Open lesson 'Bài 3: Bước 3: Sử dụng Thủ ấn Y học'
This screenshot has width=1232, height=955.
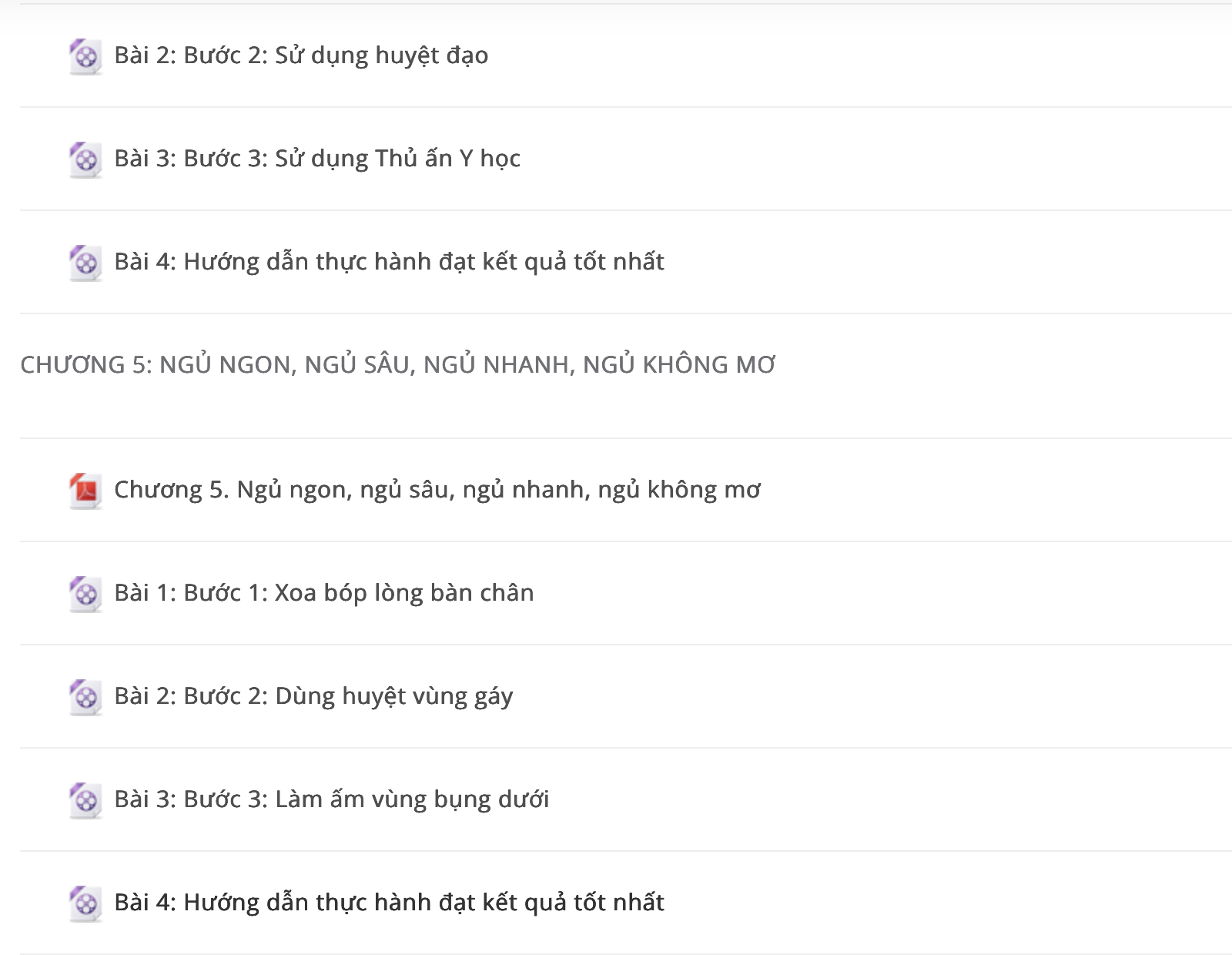[x=317, y=159]
